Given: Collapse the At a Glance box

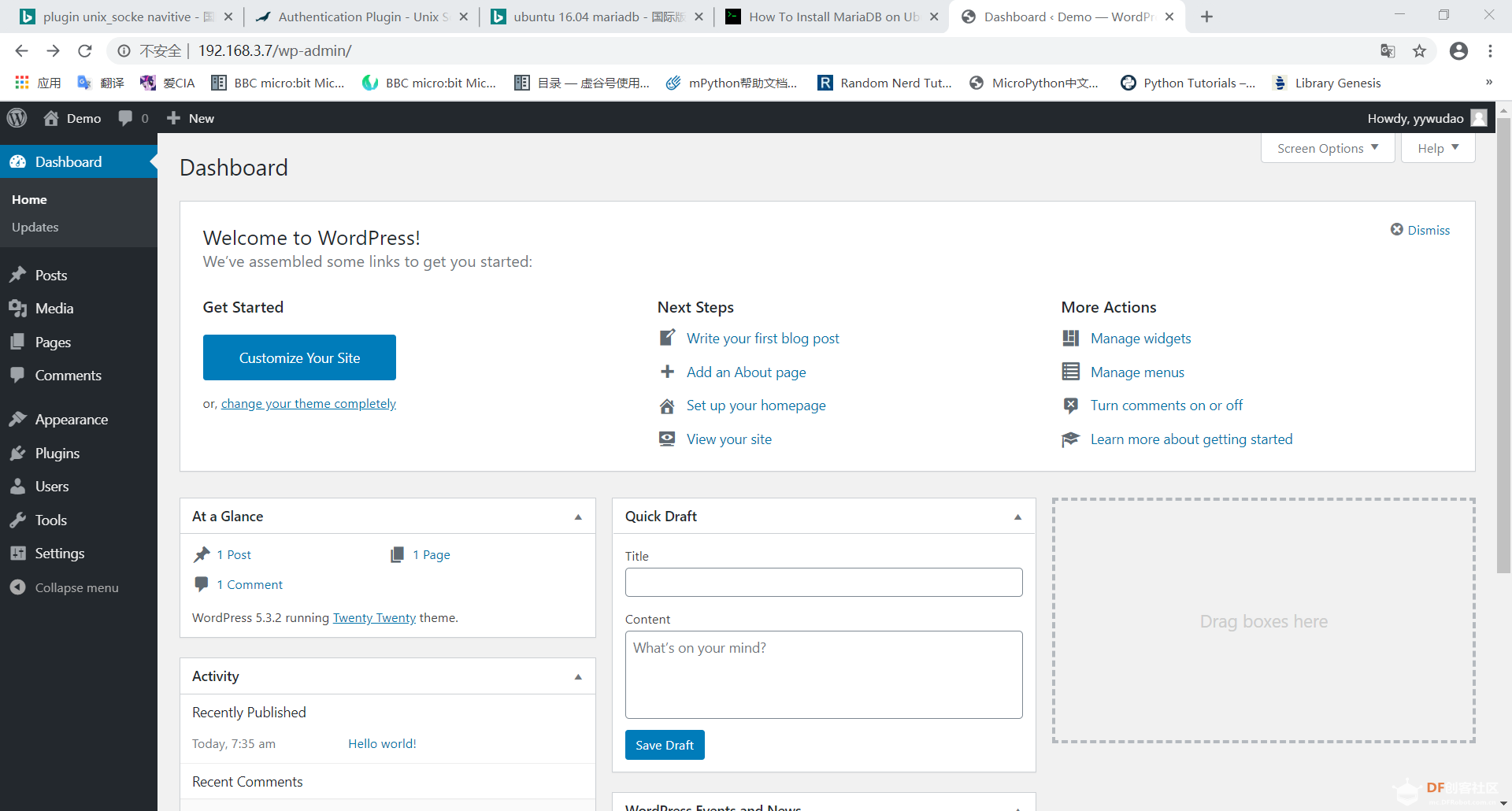Looking at the screenshot, I should point(578,517).
